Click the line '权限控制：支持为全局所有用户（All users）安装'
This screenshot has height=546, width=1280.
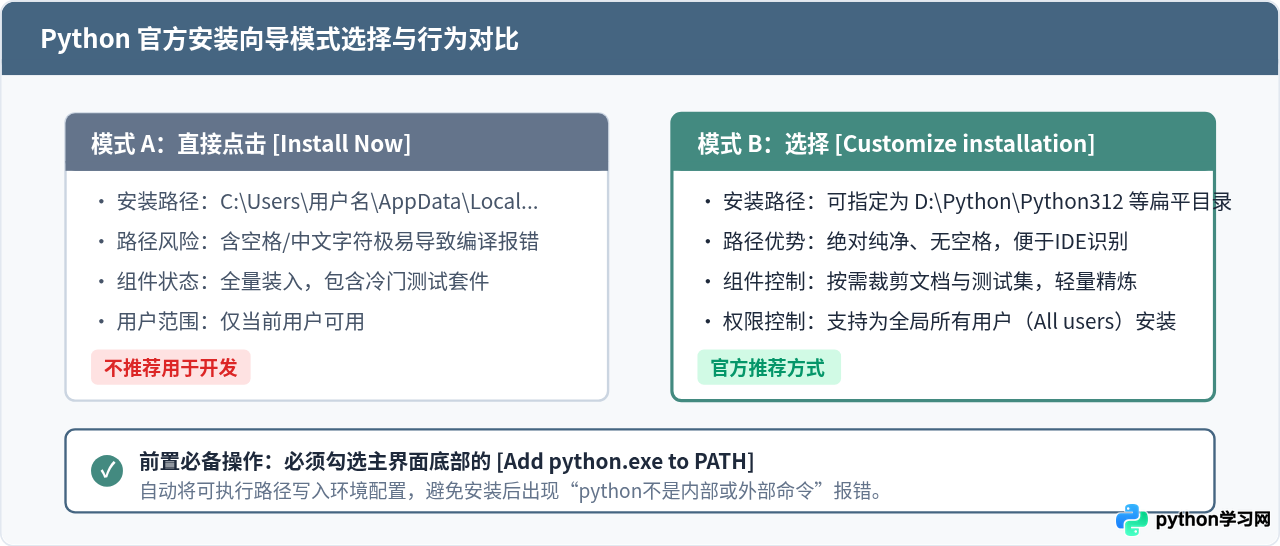950,322
